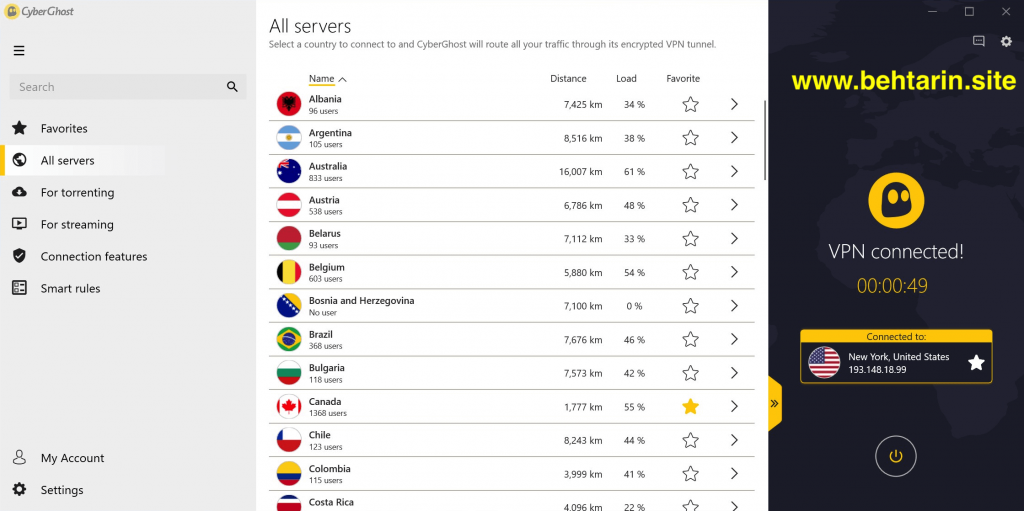1024x511 pixels.
Task: Collapse the server panel with double arrow
Action: (x=775, y=403)
